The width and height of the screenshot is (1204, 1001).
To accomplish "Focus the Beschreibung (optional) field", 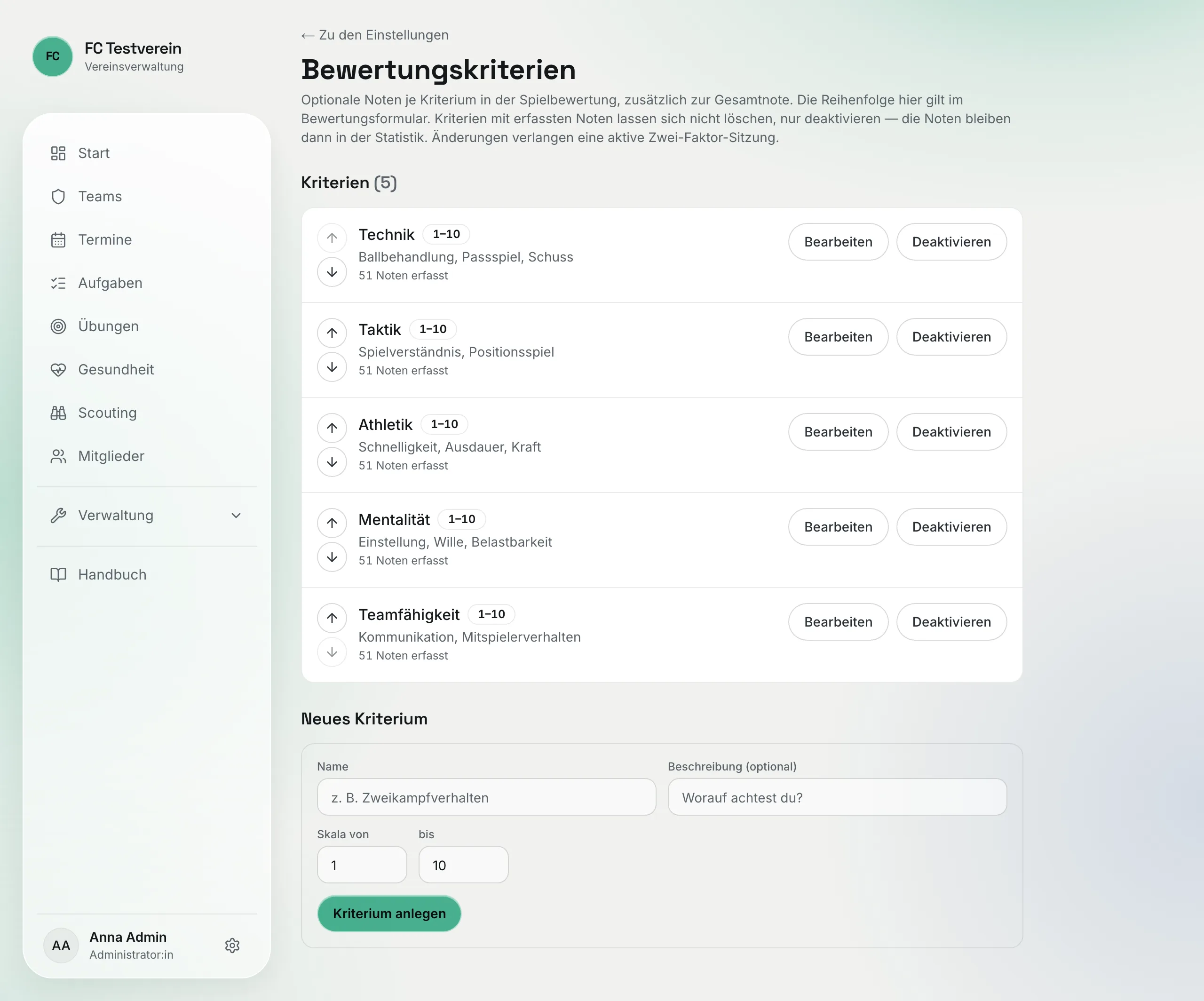I will point(837,797).
